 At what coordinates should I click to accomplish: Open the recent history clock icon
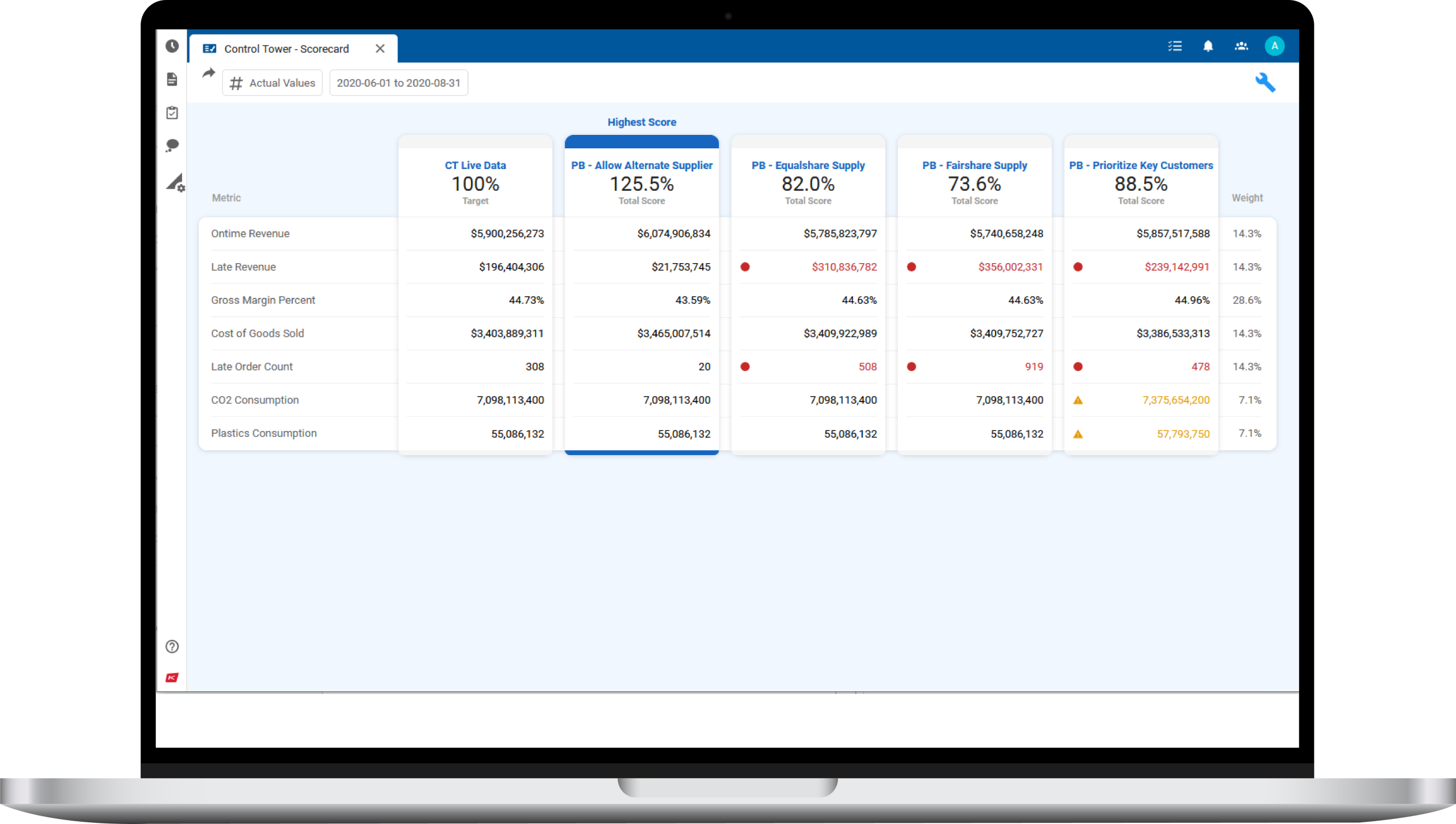tap(172, 46)
